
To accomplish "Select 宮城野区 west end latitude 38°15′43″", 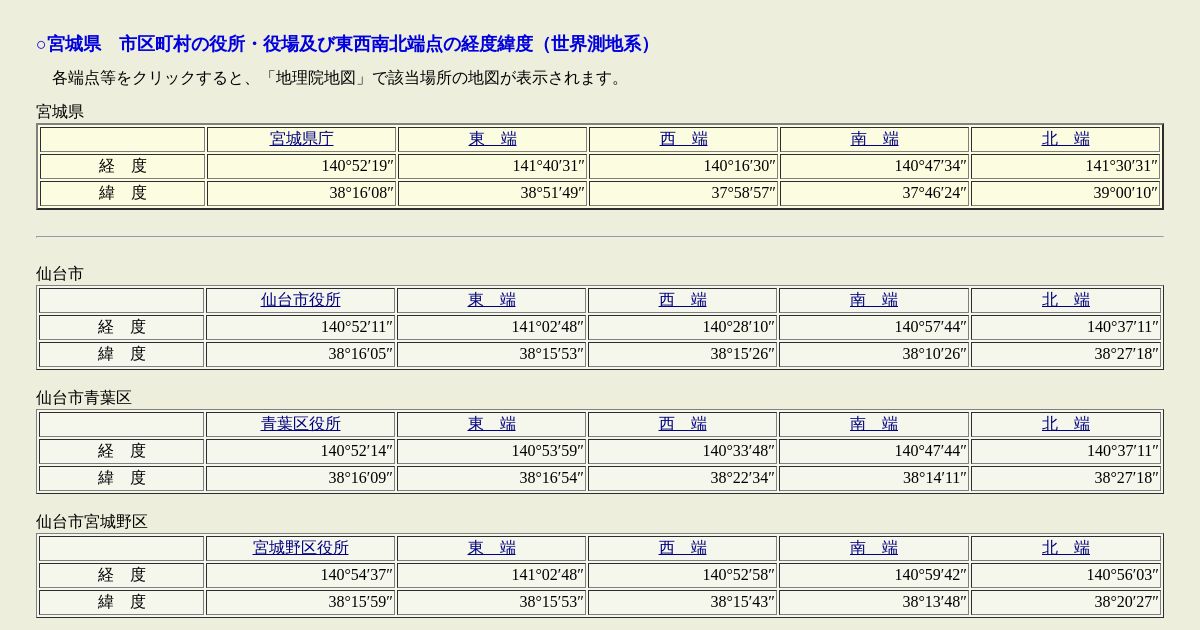I will tap(742, 602).
